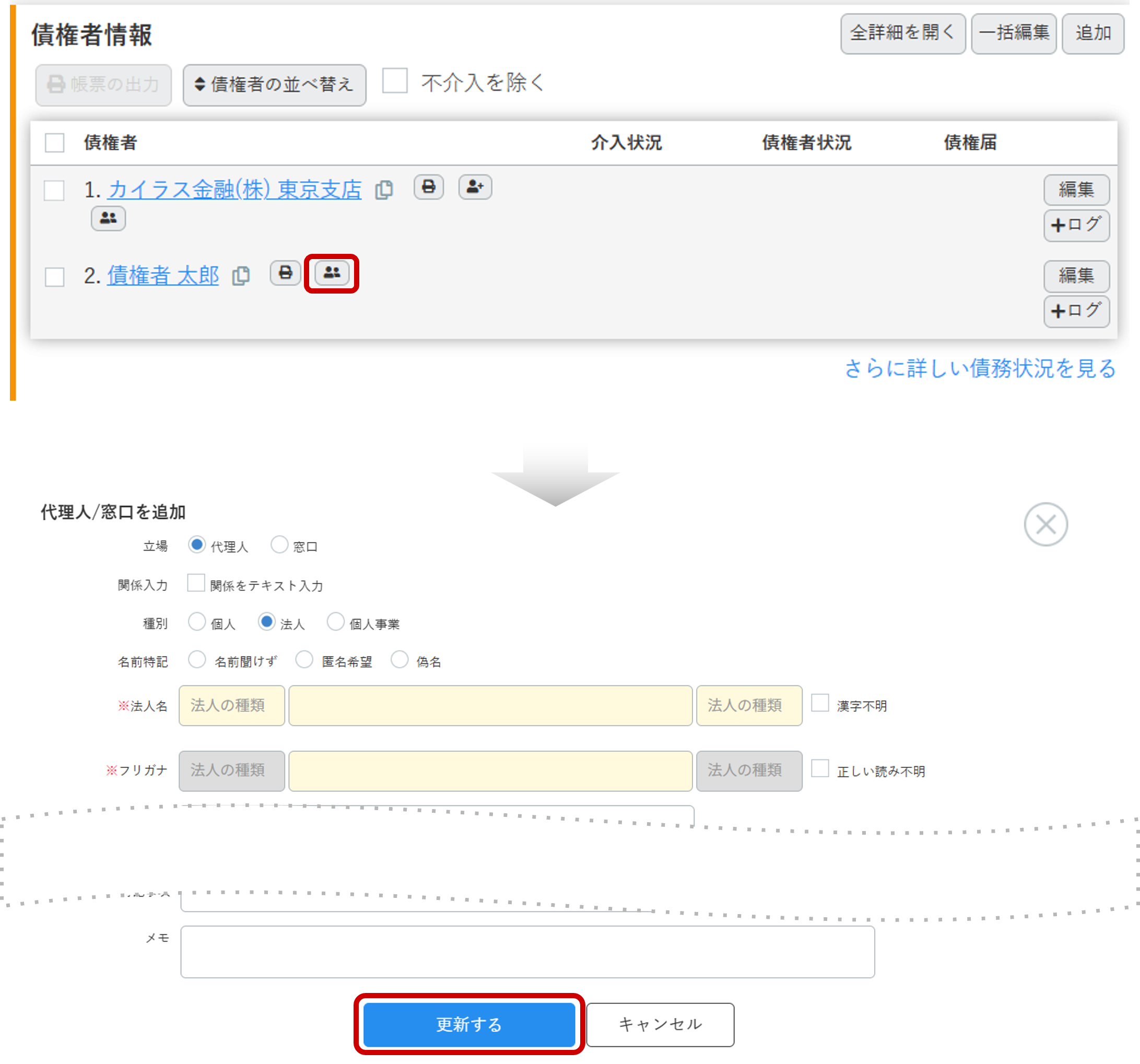Select the 名前聞けず option
Screen dimensions: 1140x1064
coord(197,660)
